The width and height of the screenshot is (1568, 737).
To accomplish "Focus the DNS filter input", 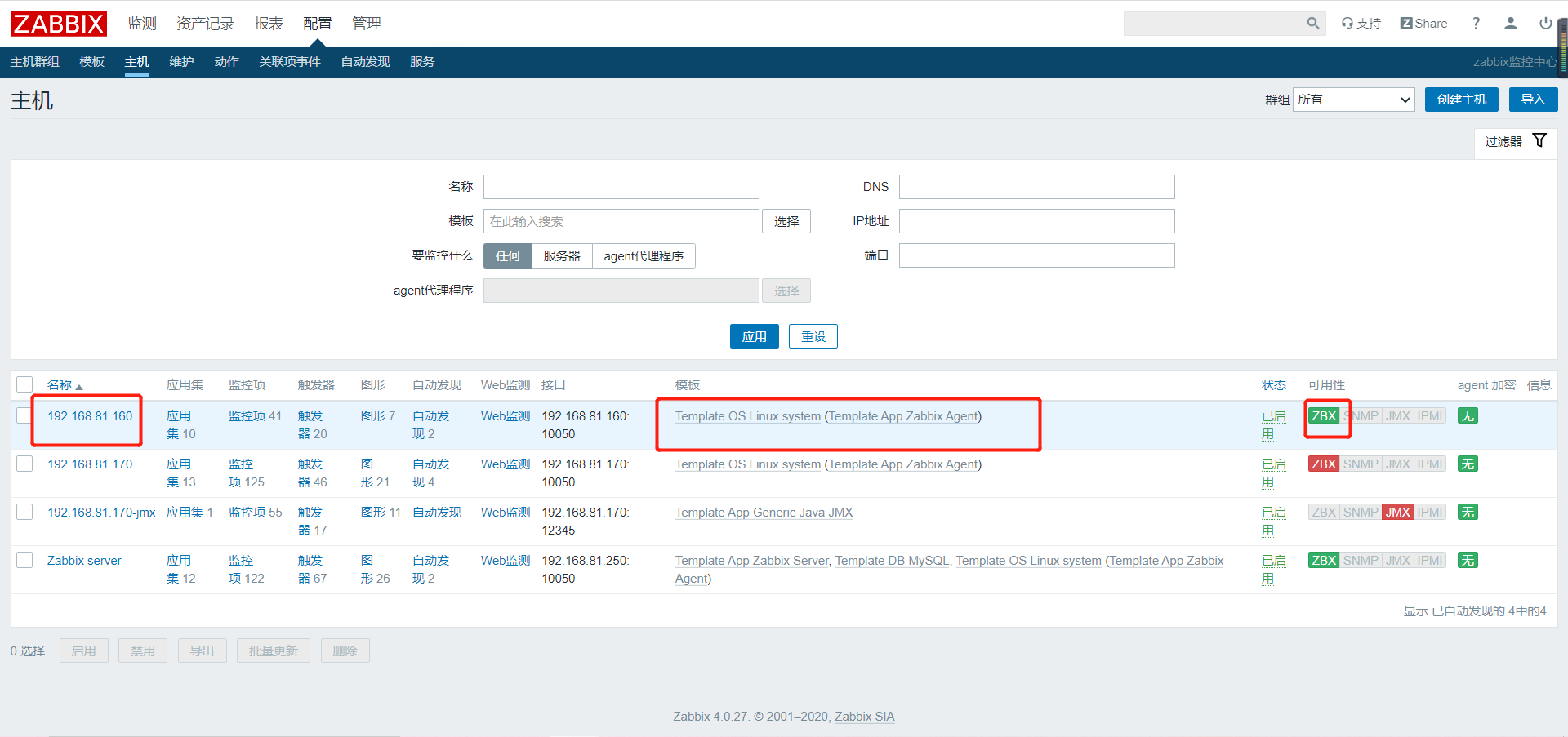I will pos(1037,187).
